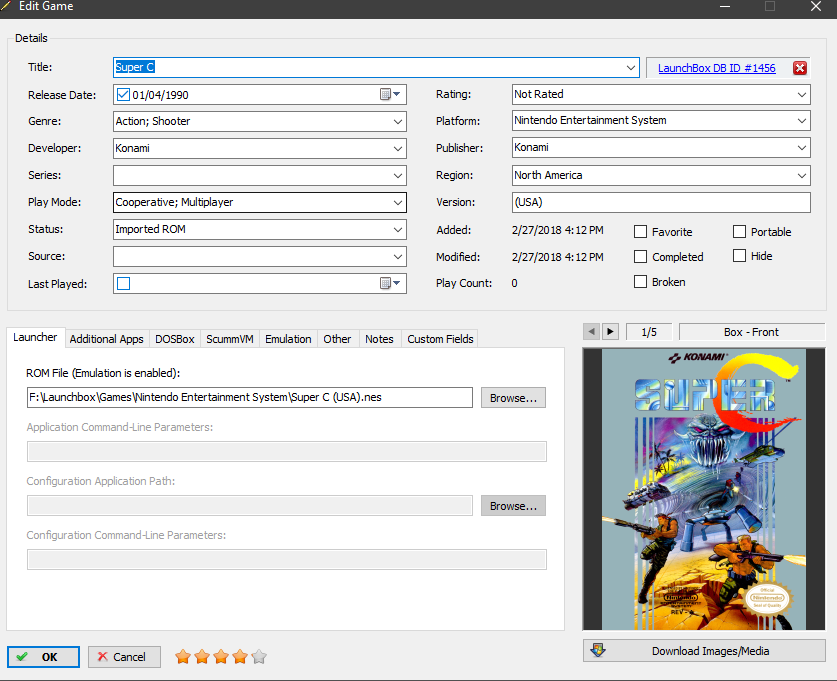Set rating to four stars
Viewport: 837px width, 681px height.
(240, 656)
